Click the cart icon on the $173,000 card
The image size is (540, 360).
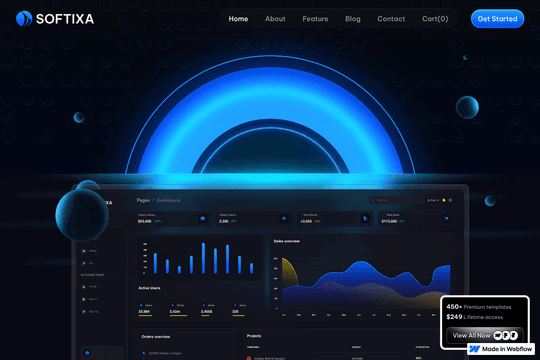click(x=446, y=218)
